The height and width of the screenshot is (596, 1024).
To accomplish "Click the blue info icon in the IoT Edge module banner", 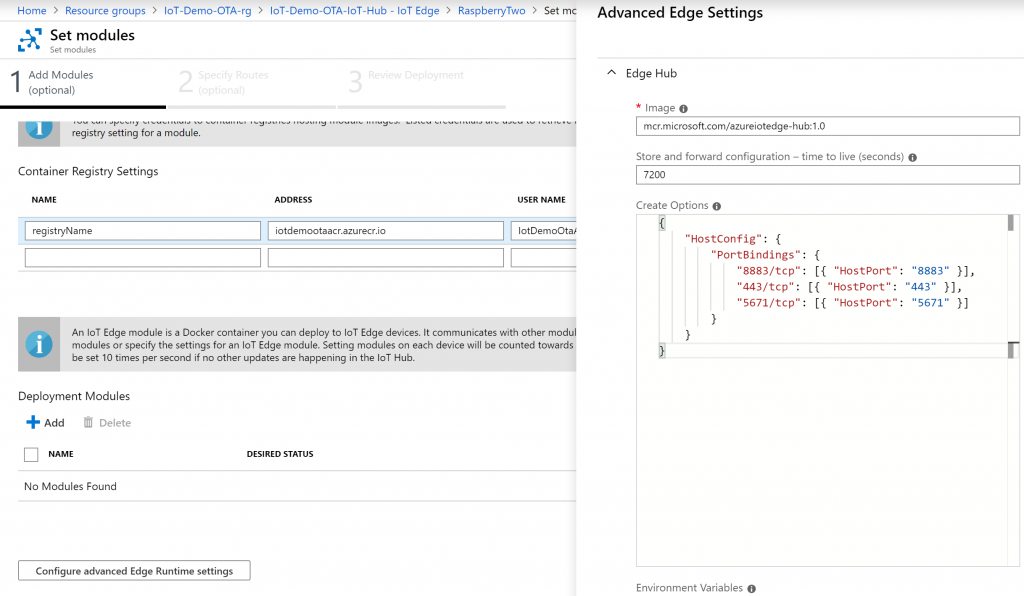I will click(x=39, y=344).
